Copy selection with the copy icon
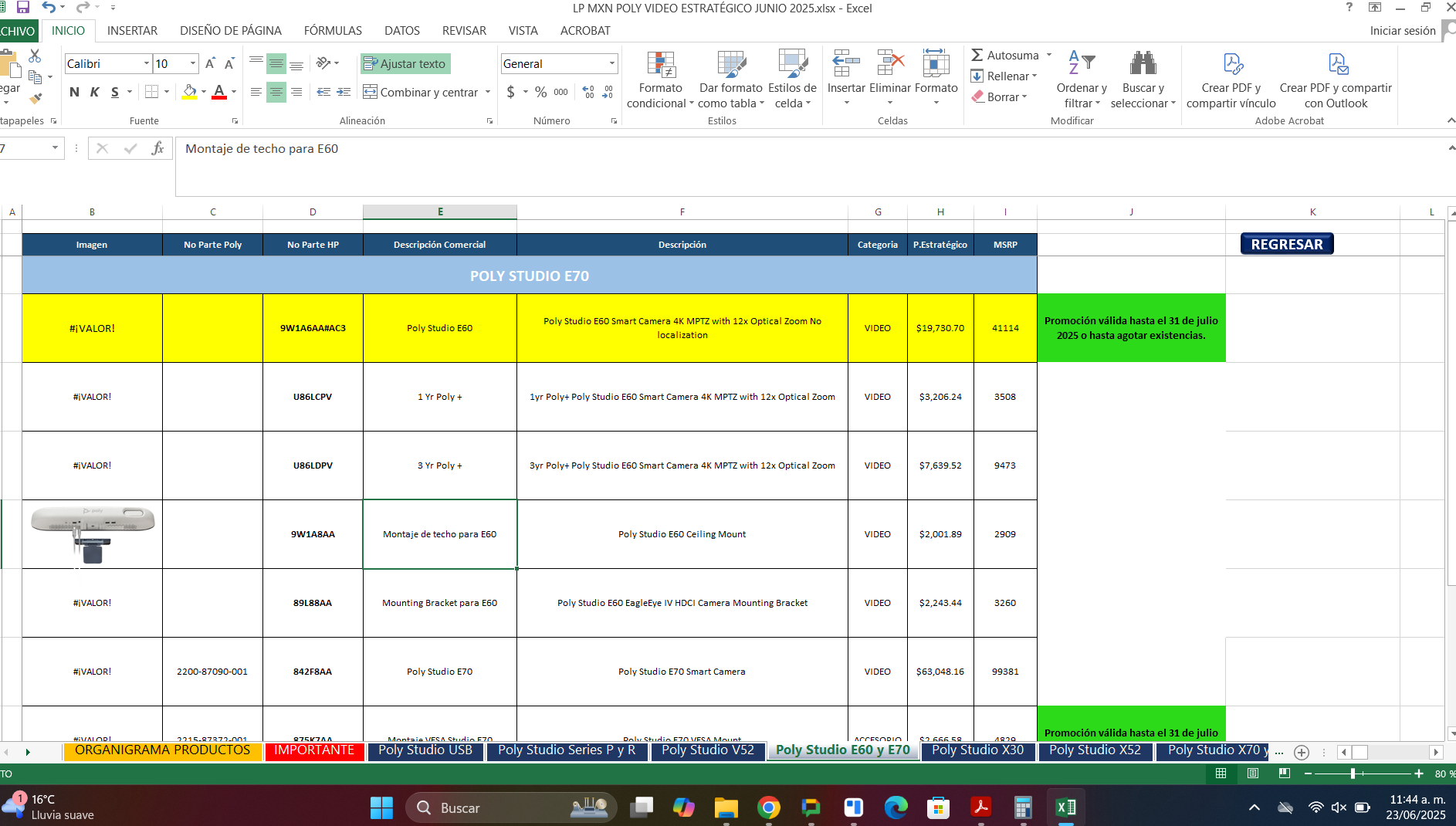Screen dimensions: 1456x826 [35, 76]
